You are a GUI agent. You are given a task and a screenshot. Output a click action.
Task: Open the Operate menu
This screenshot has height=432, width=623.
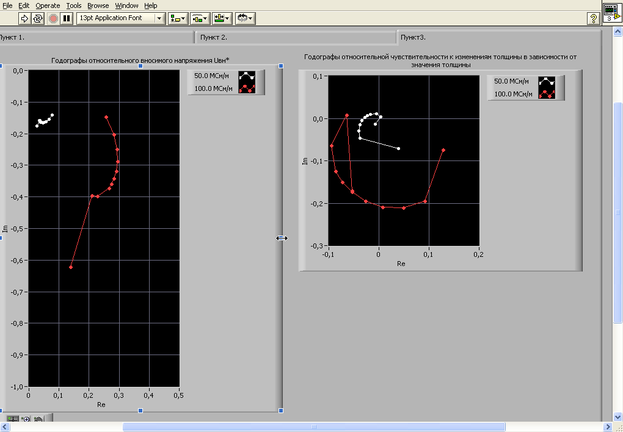pos(48,6)
